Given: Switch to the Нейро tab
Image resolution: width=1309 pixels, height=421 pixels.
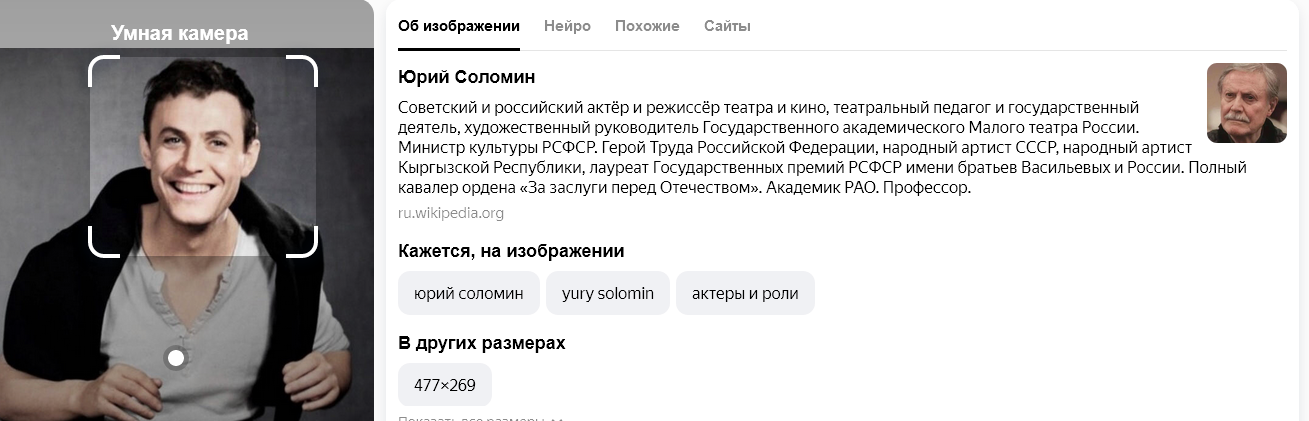Looking at the screenshot, I should click(567, 26).
